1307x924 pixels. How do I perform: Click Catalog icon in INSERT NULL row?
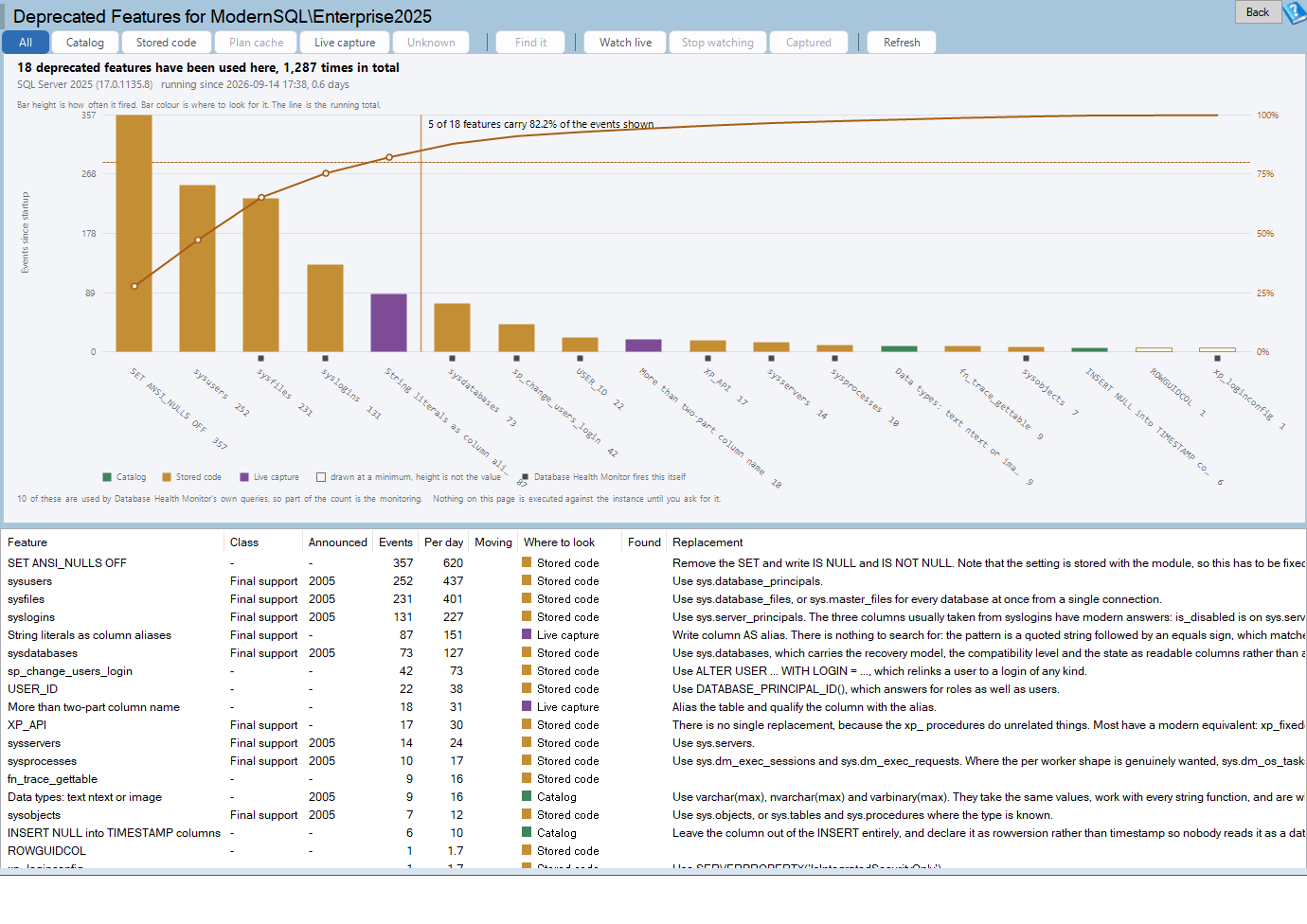click(x=527, y=832)
